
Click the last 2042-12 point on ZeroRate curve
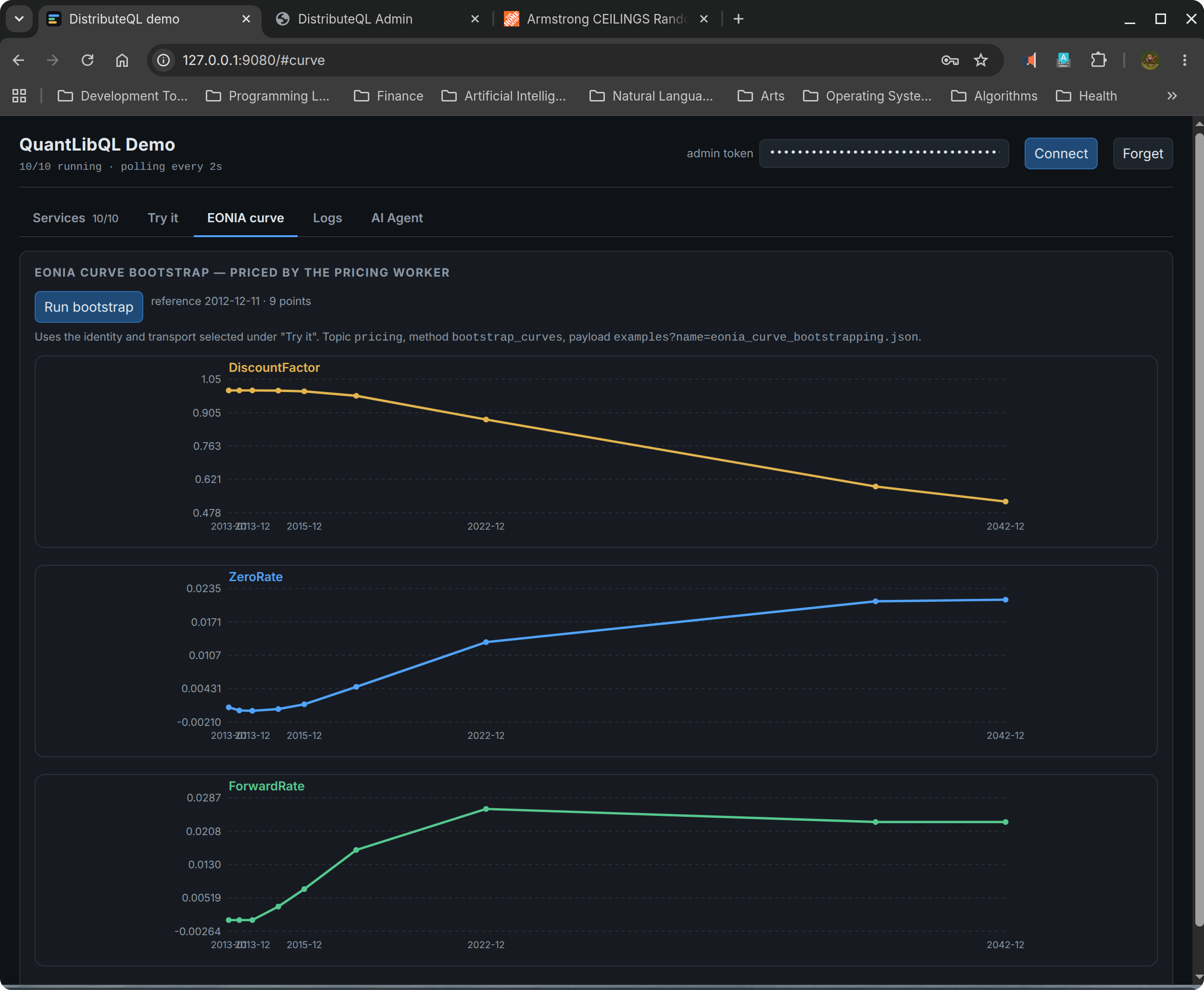coord(1005,600)
